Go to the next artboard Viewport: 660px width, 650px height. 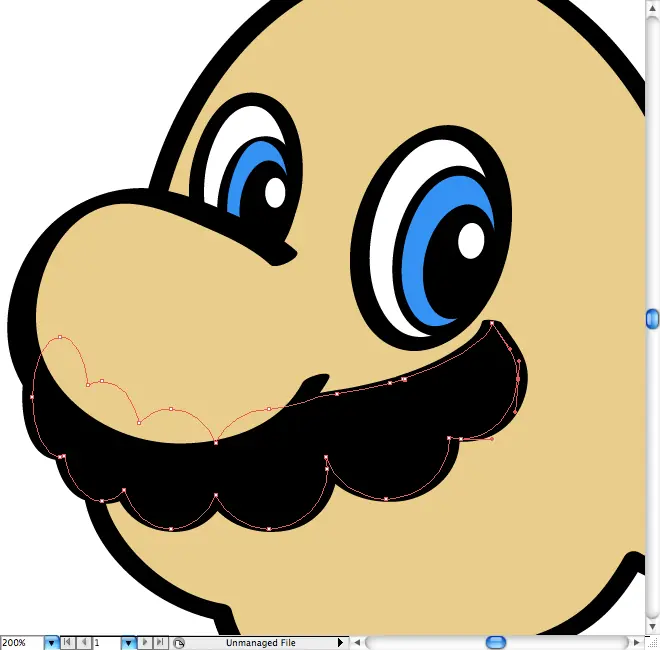[144, 642]
